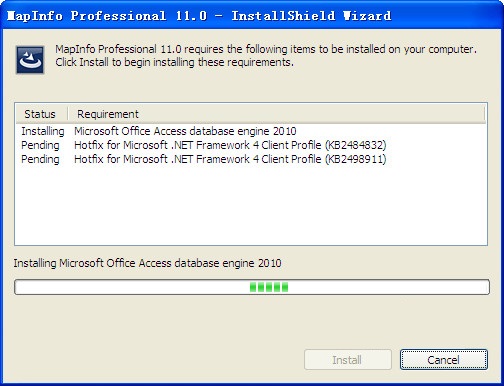Click Pending status beside KB2498911
Screen dimensions: 504x386
40,159
